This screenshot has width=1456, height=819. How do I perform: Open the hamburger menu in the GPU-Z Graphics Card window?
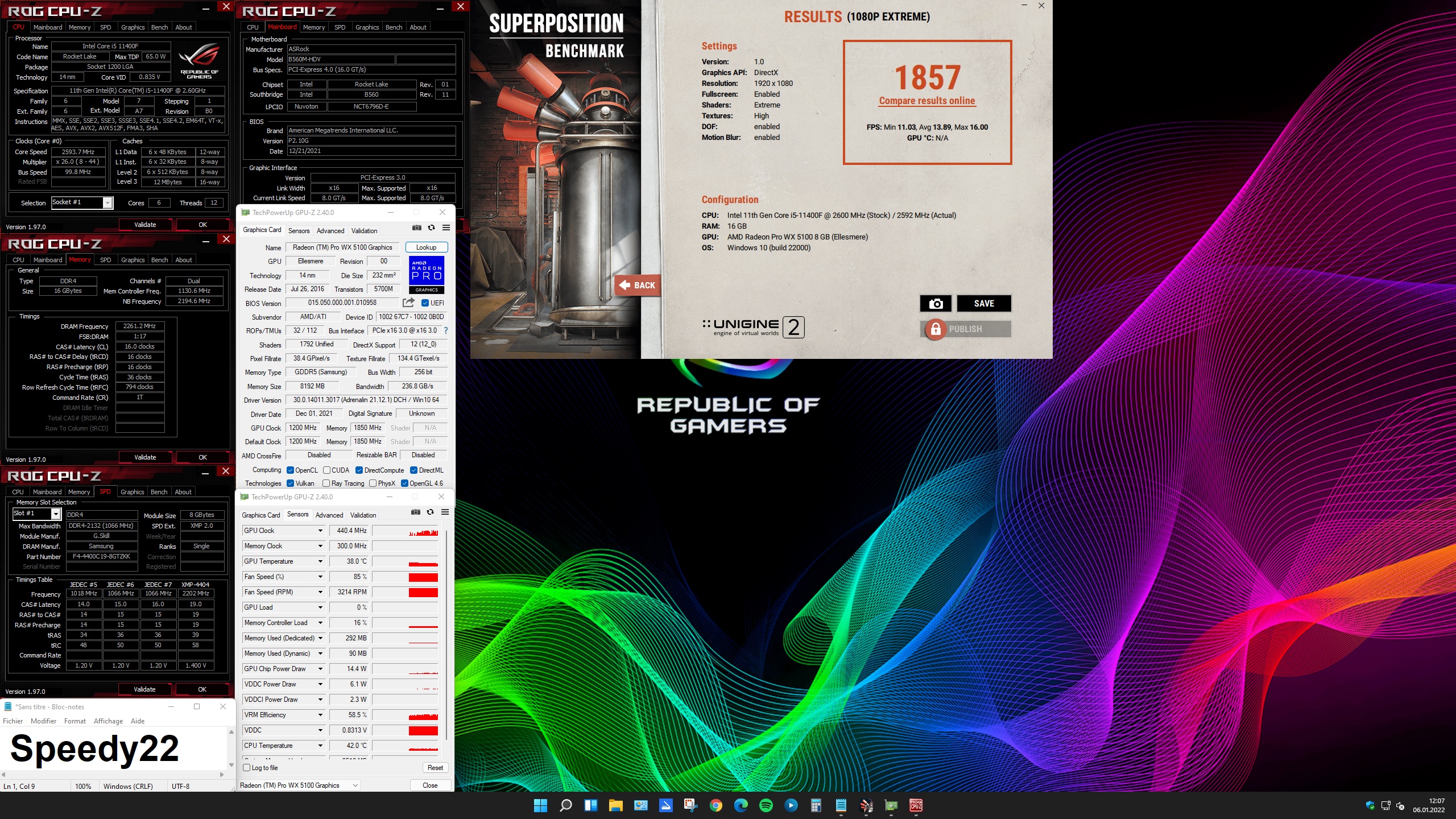(446, 227)
